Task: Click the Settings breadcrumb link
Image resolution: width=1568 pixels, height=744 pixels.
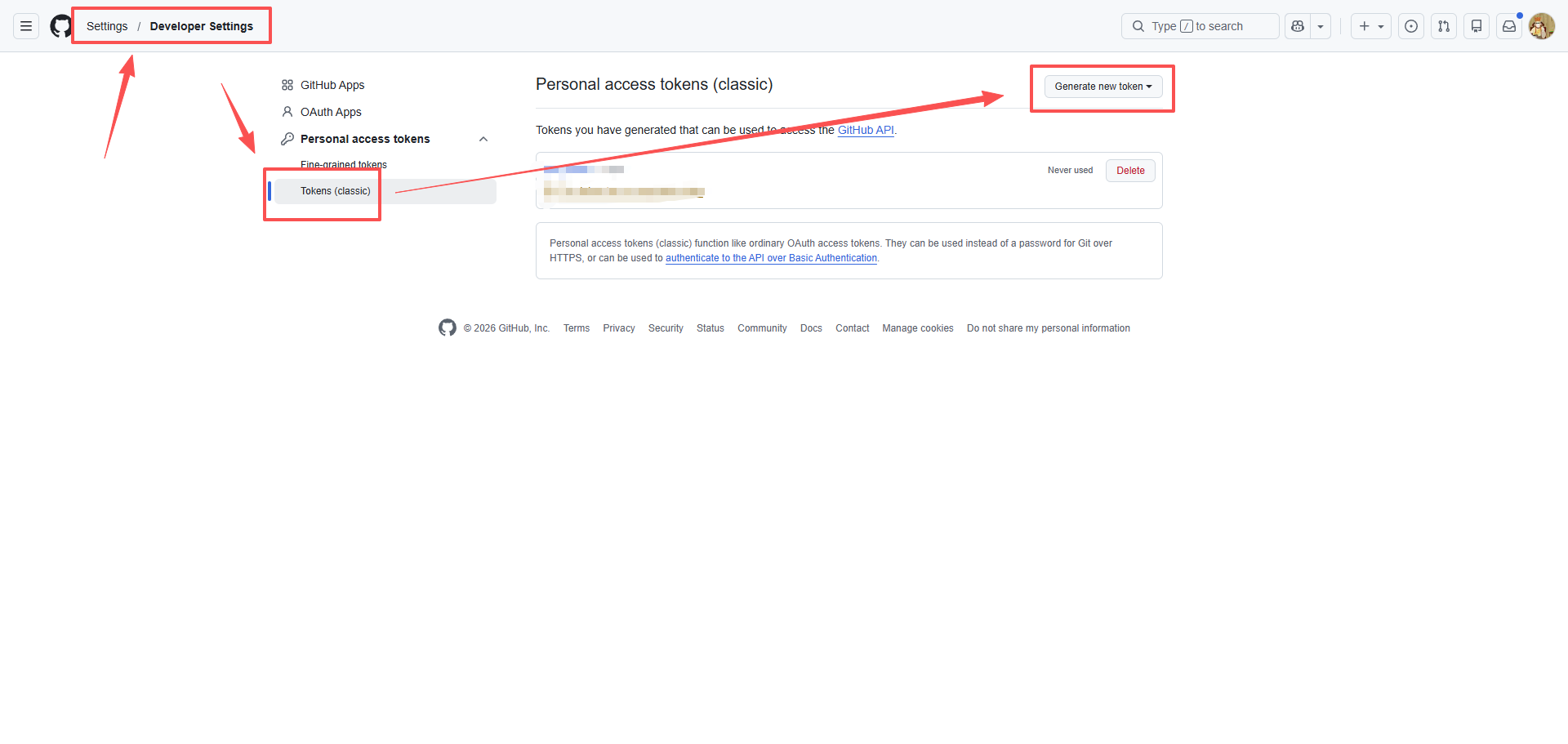Action: point(107,26)
